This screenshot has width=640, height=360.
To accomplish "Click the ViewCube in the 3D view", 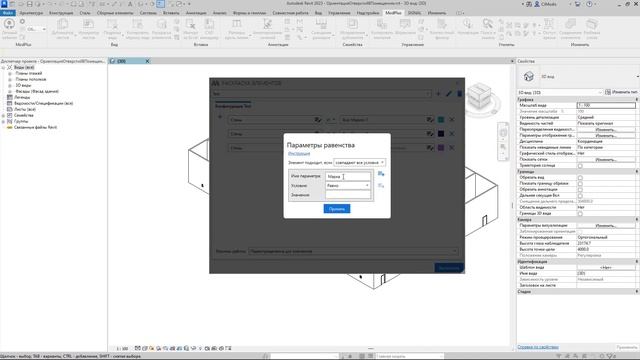I will (480, 97).
